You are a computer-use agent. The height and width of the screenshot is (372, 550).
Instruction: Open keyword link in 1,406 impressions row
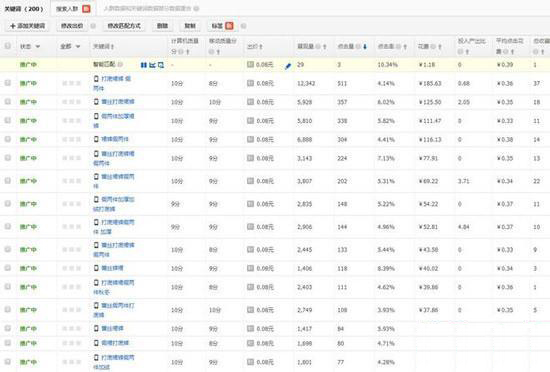pyautogui.click(x=112, y=268)
